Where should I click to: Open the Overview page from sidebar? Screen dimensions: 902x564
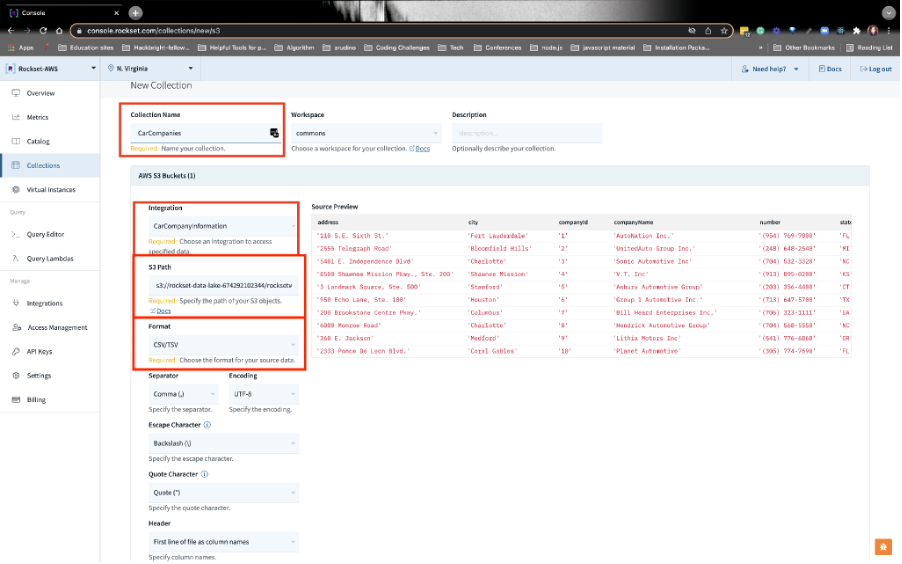pos(40,93)
